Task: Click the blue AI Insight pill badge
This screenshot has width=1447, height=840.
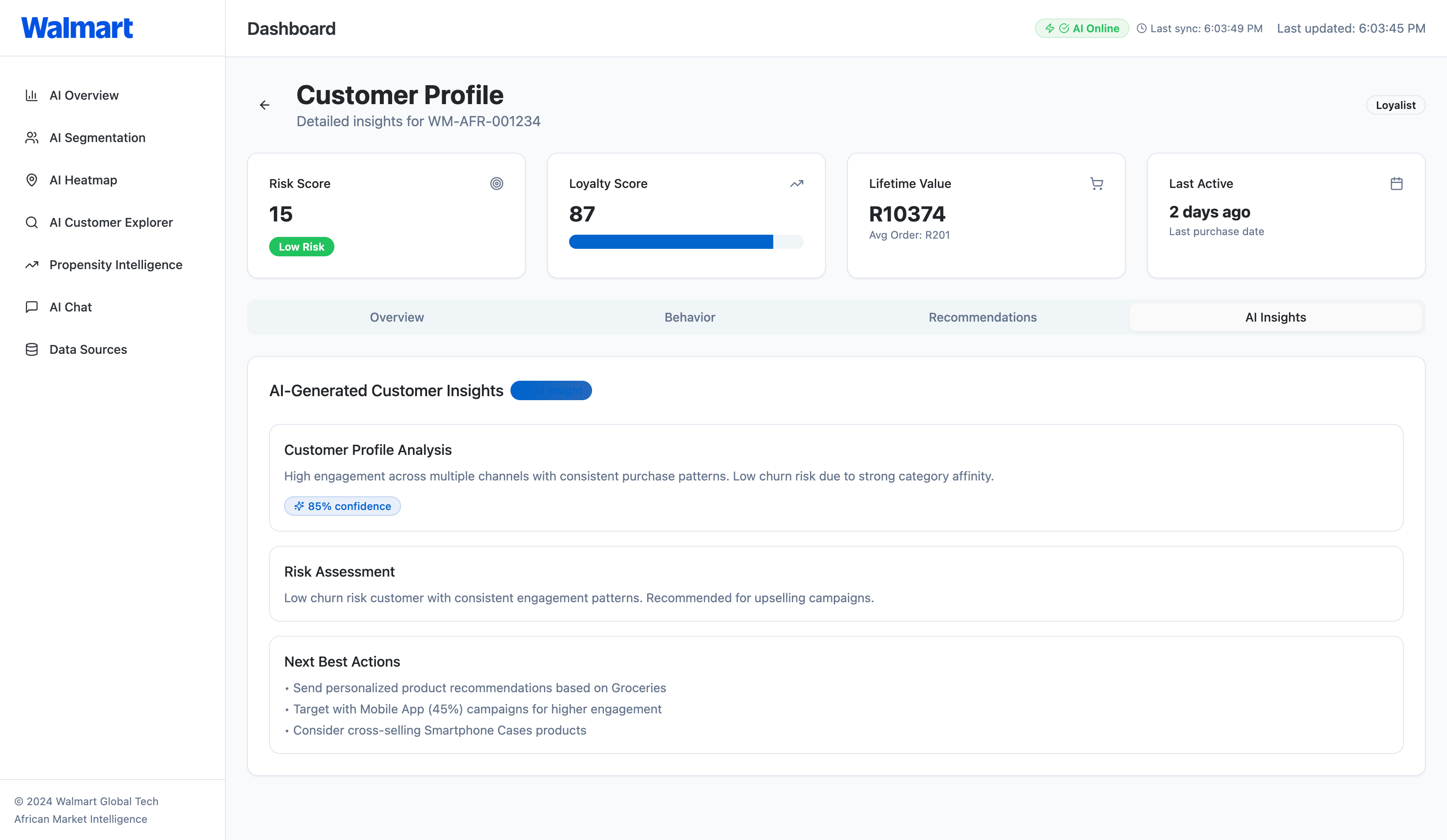Action: [x=551, y=390]
